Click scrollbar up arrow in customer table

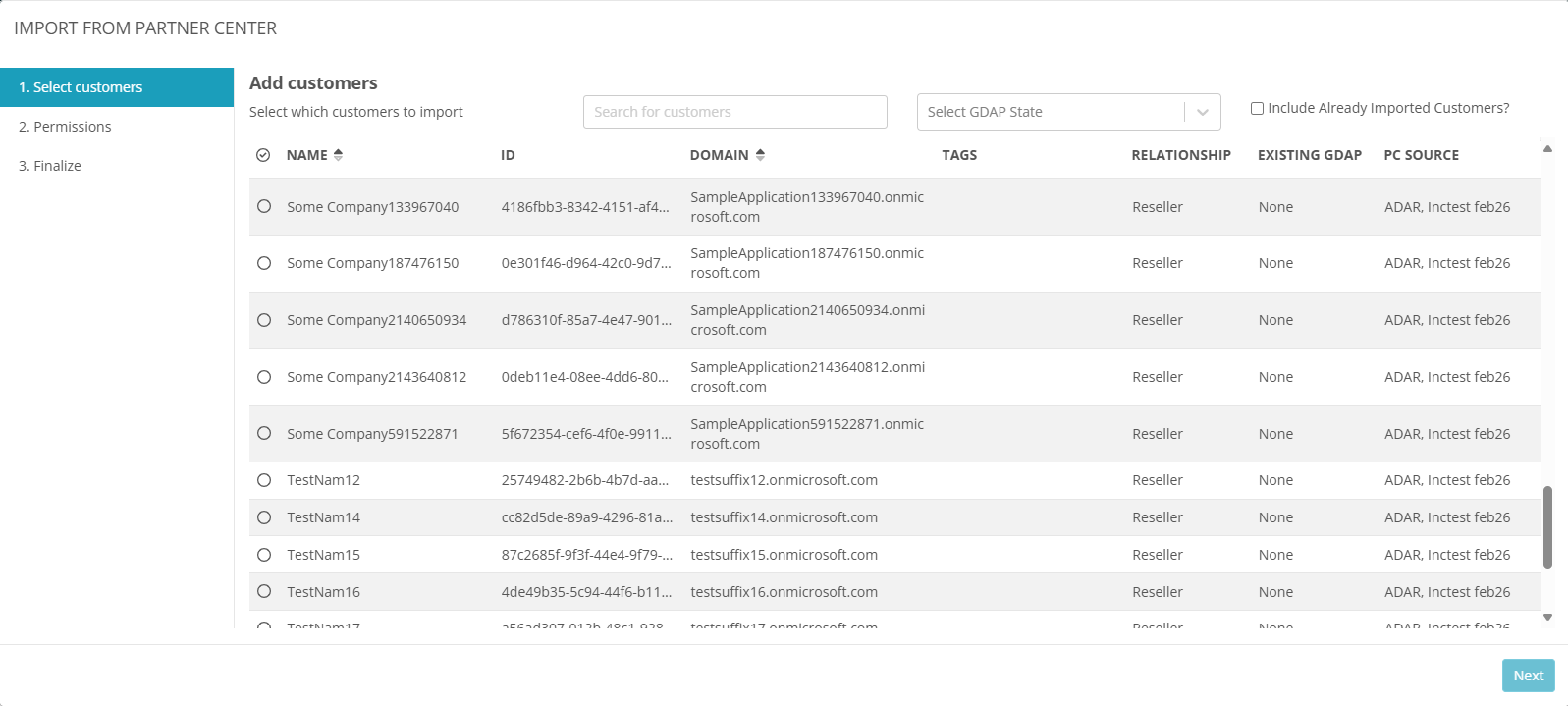pos(1547,149)
